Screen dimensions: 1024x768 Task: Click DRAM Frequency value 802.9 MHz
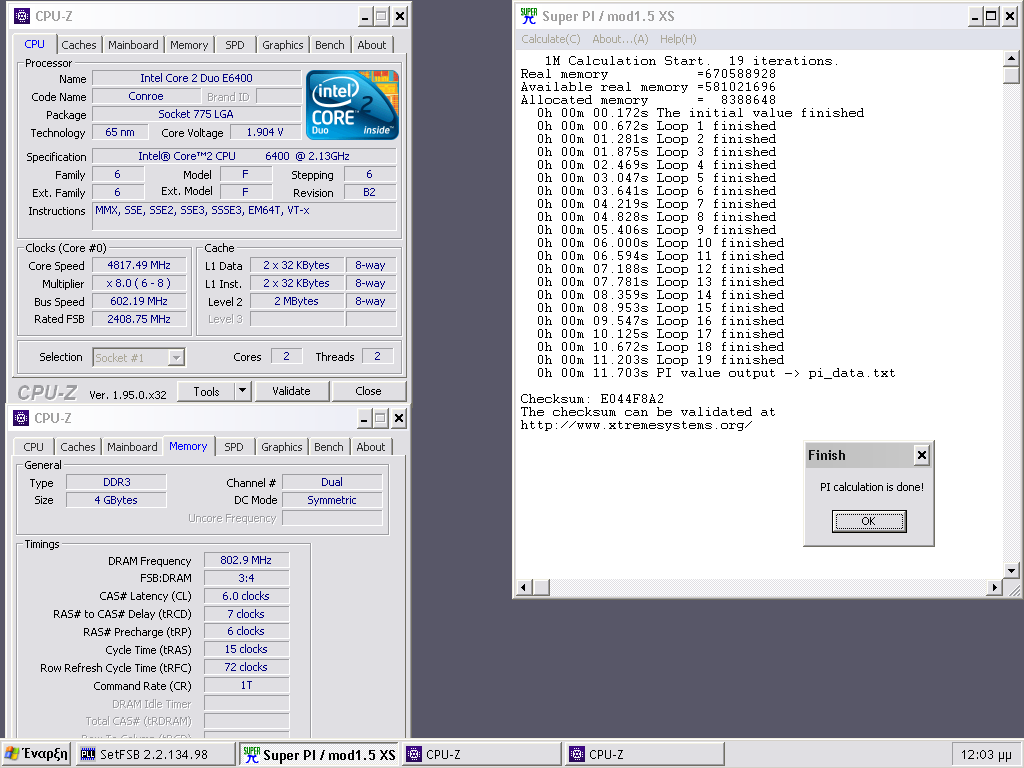[246, 560]
